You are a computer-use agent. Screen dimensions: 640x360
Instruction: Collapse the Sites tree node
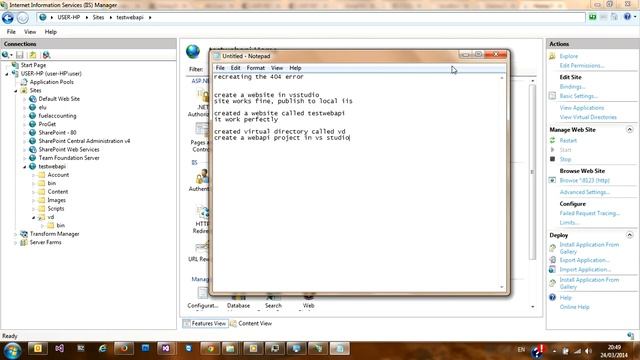(x=16, y=91)
